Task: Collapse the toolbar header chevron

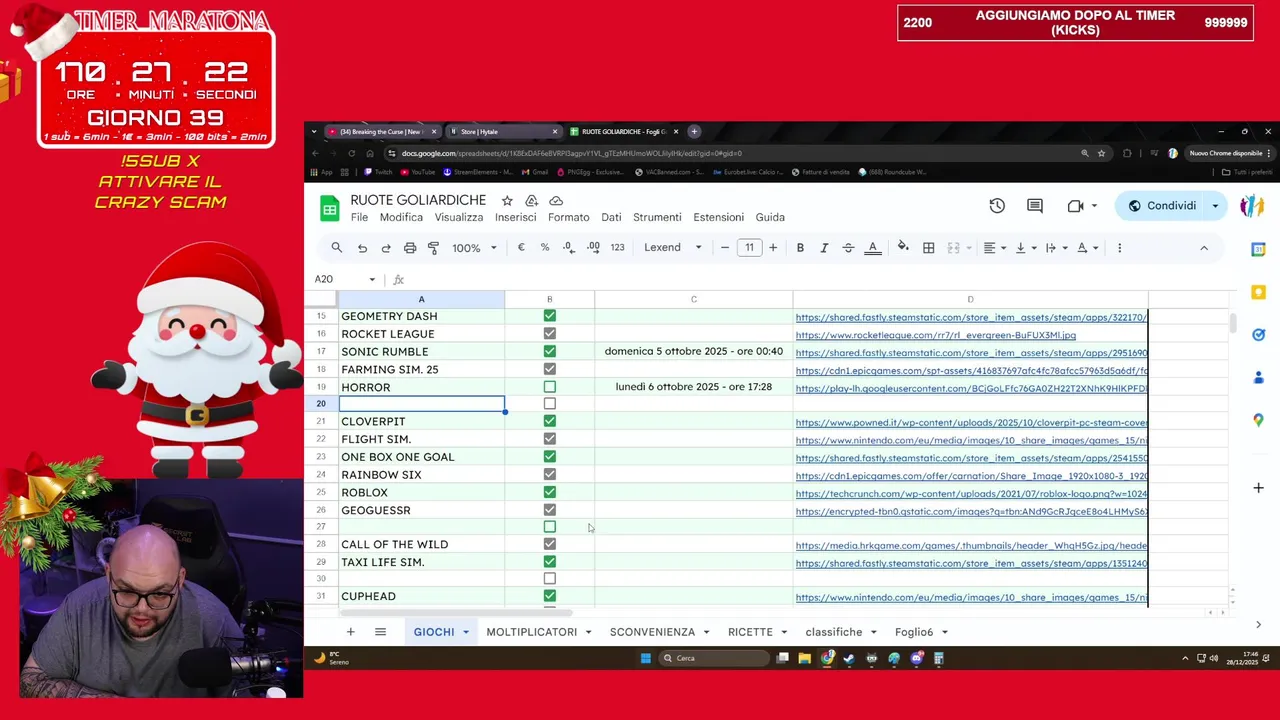Action: point(1204,248)
